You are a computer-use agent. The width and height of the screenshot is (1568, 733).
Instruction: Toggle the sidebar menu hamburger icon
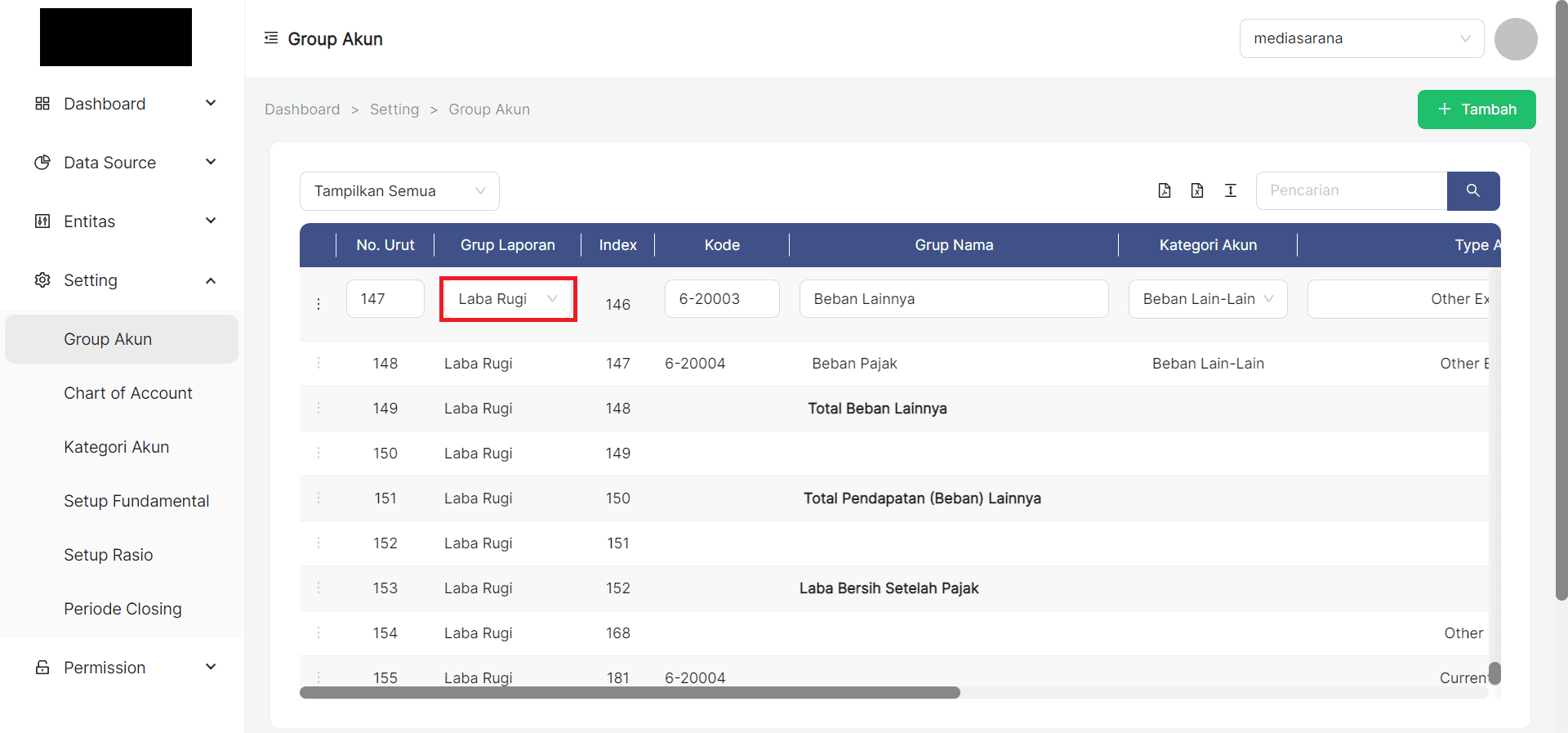(x=271, y=38)
